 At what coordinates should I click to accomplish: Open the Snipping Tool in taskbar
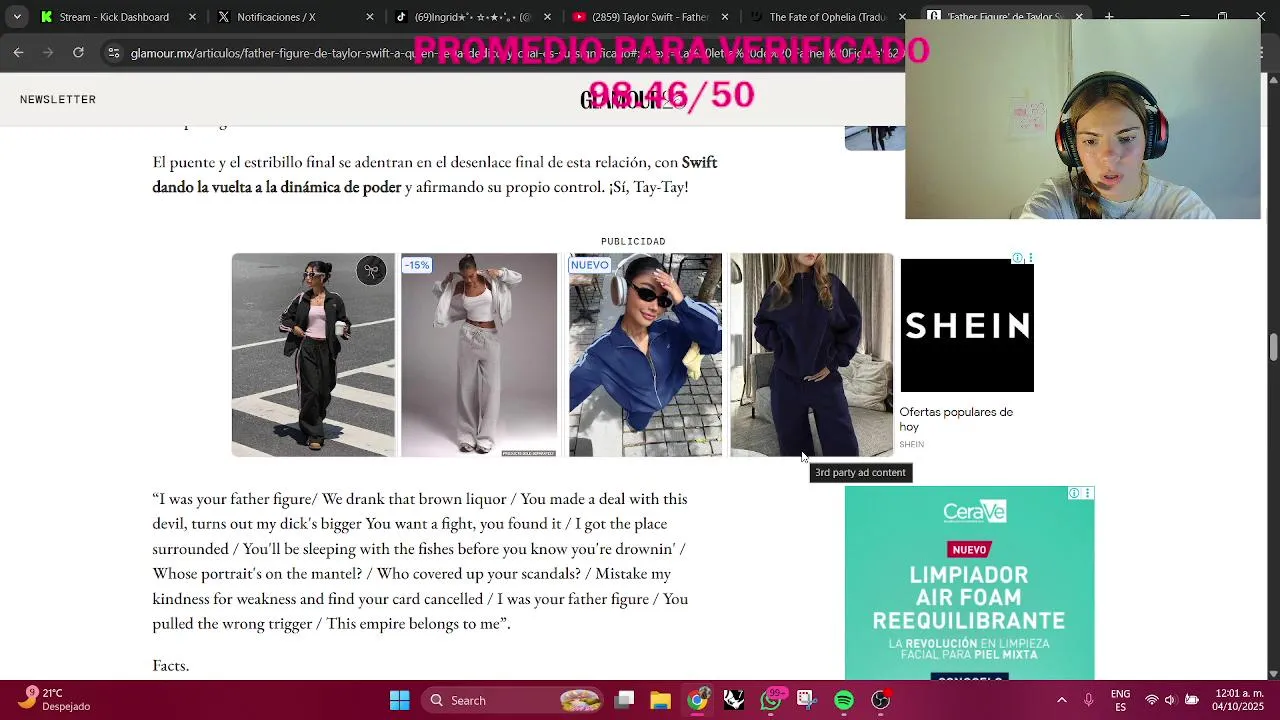tap(807, 700)
